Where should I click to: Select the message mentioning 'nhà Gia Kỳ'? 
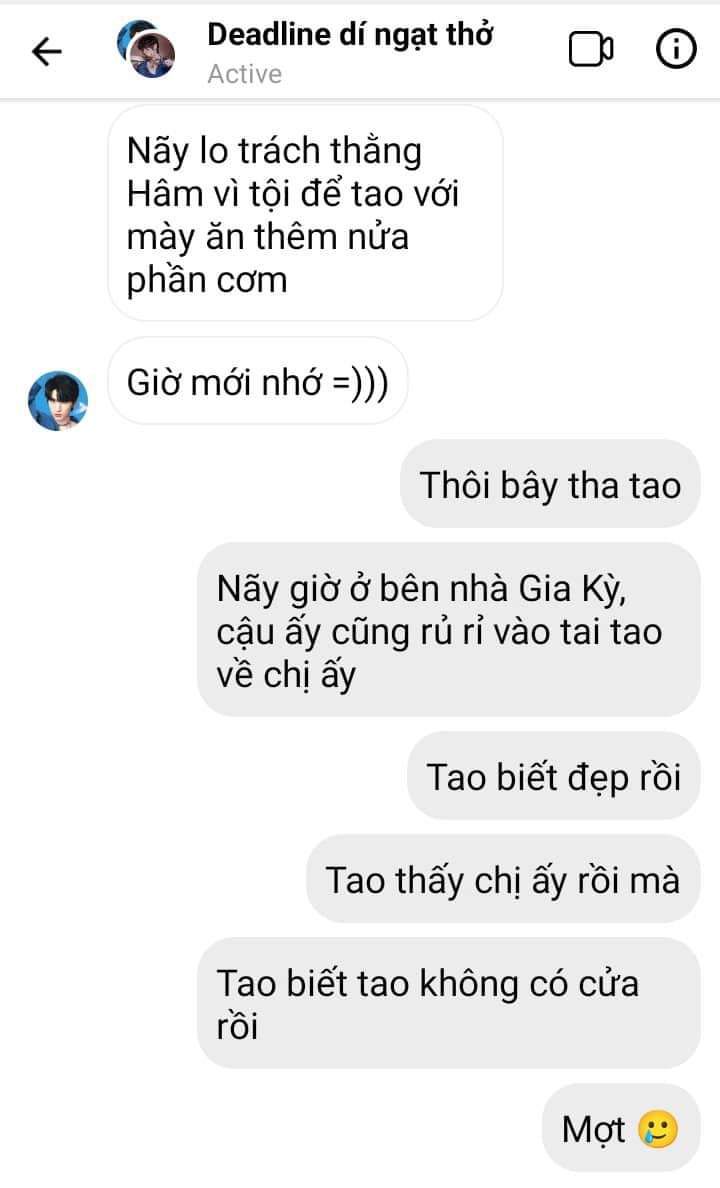449,630
